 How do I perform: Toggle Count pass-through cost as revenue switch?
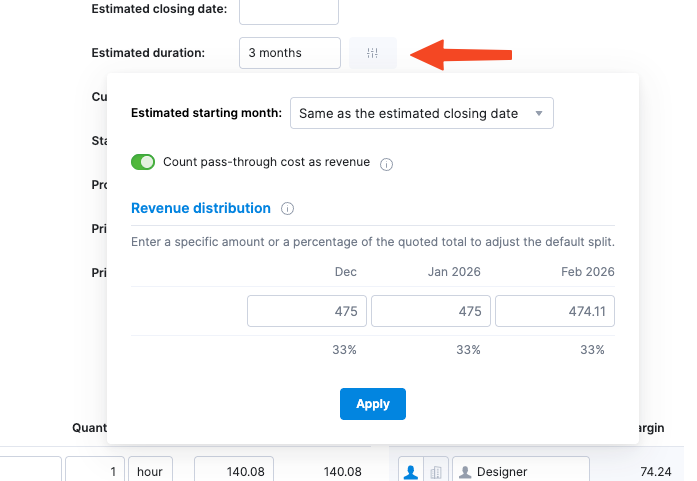pos(143,162)
